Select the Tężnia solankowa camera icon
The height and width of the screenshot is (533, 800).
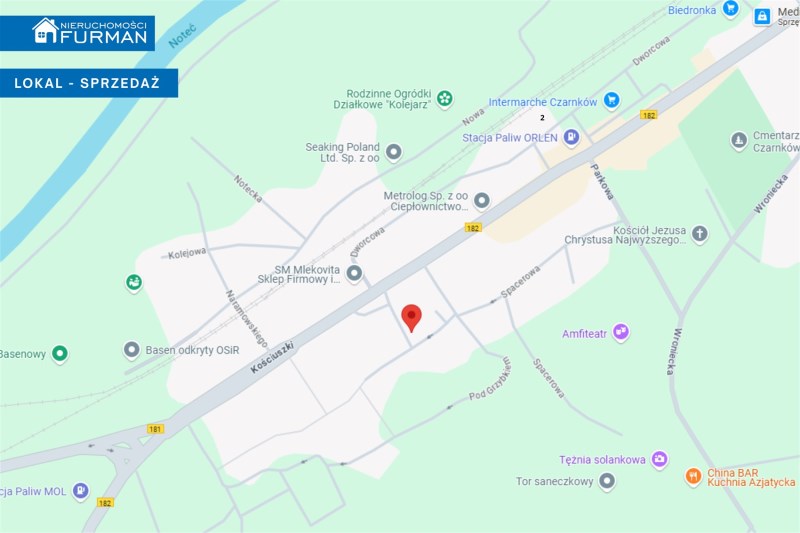(x=659, y=459)
